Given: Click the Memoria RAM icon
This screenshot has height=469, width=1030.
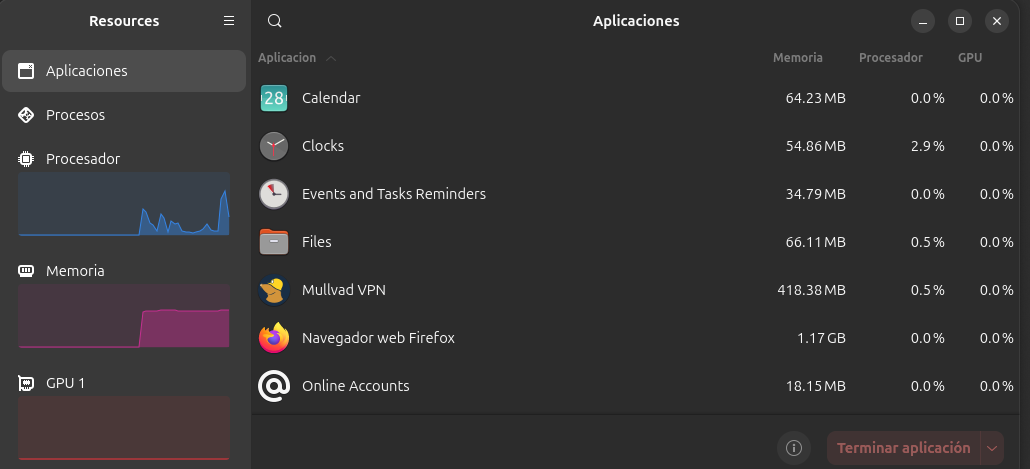Looking at the screenshot, I should (26, 271).
